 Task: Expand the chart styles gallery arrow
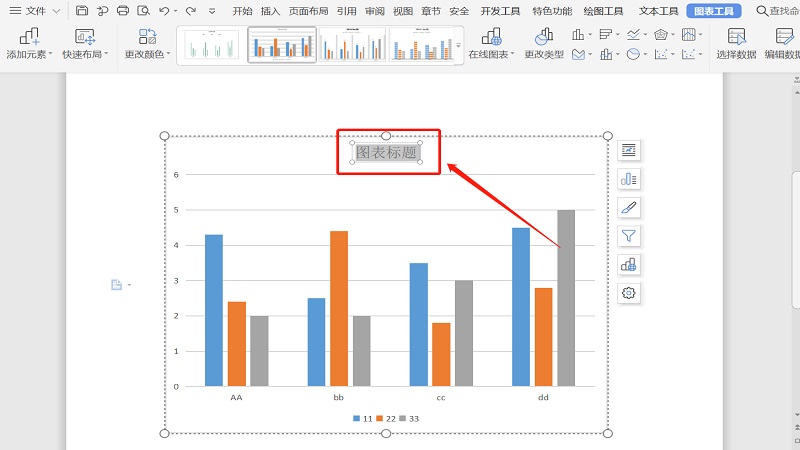[459, 45]
